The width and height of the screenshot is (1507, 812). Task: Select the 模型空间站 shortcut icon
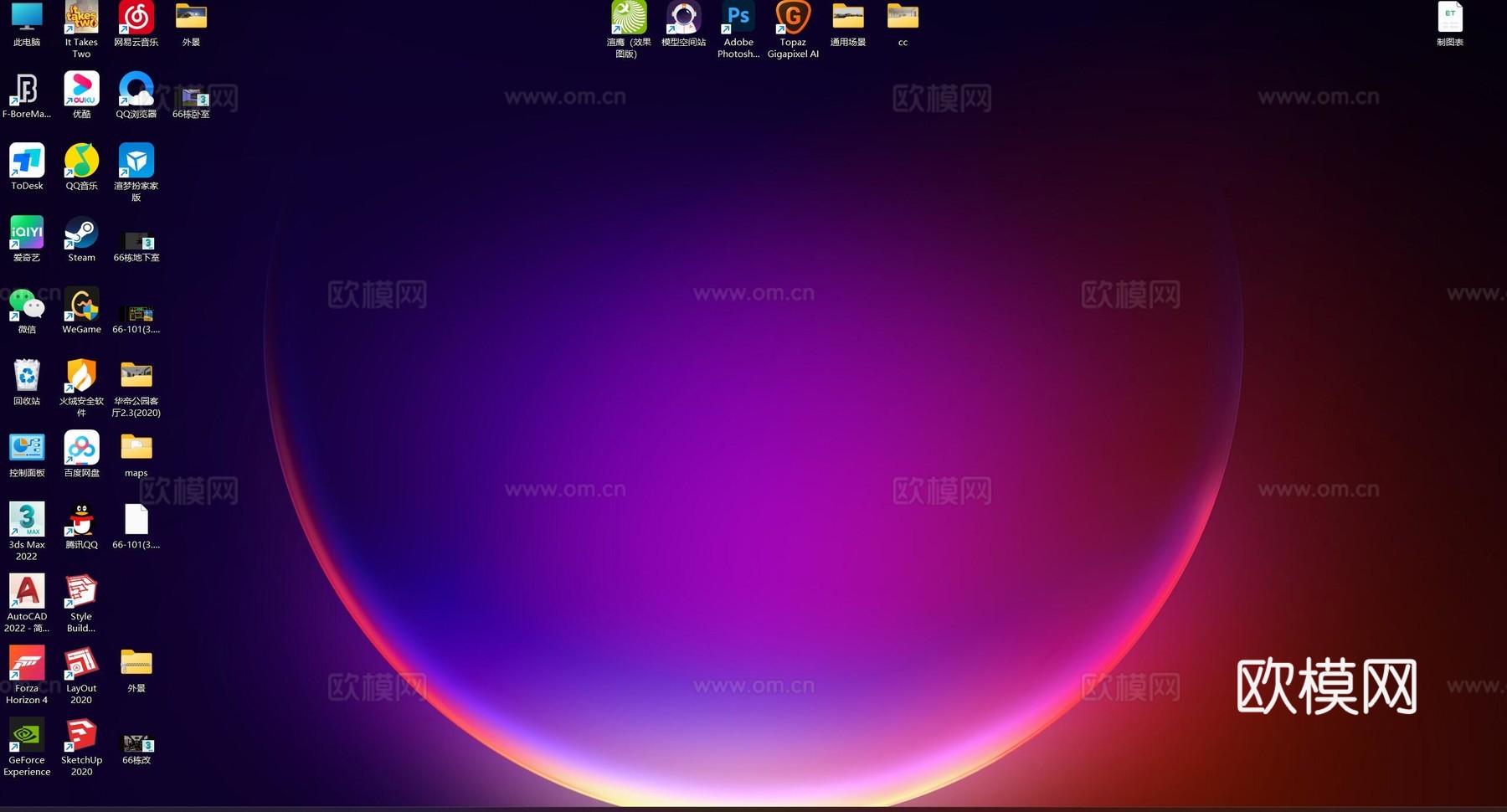[683, 18]
